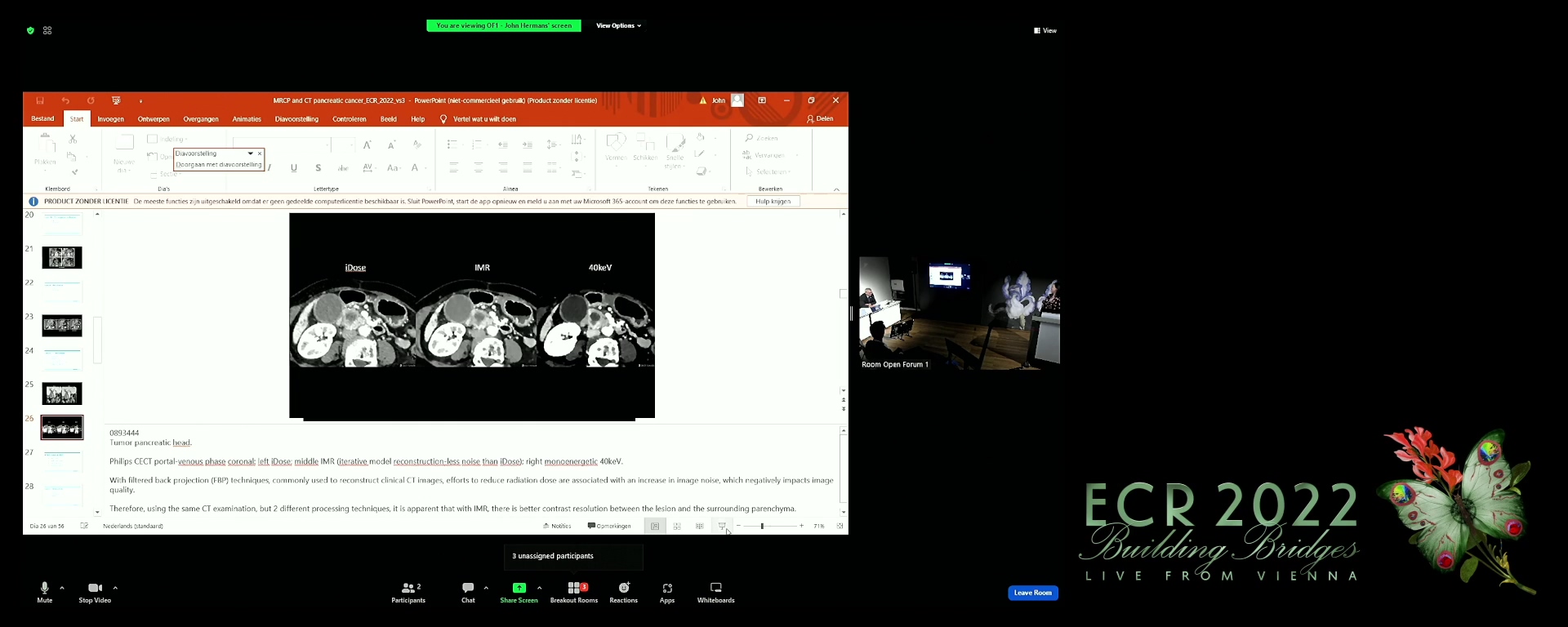Toggle Underline formatting
Image resolution: width=1568 pixels, height=627 pixels.
point(294,168)
